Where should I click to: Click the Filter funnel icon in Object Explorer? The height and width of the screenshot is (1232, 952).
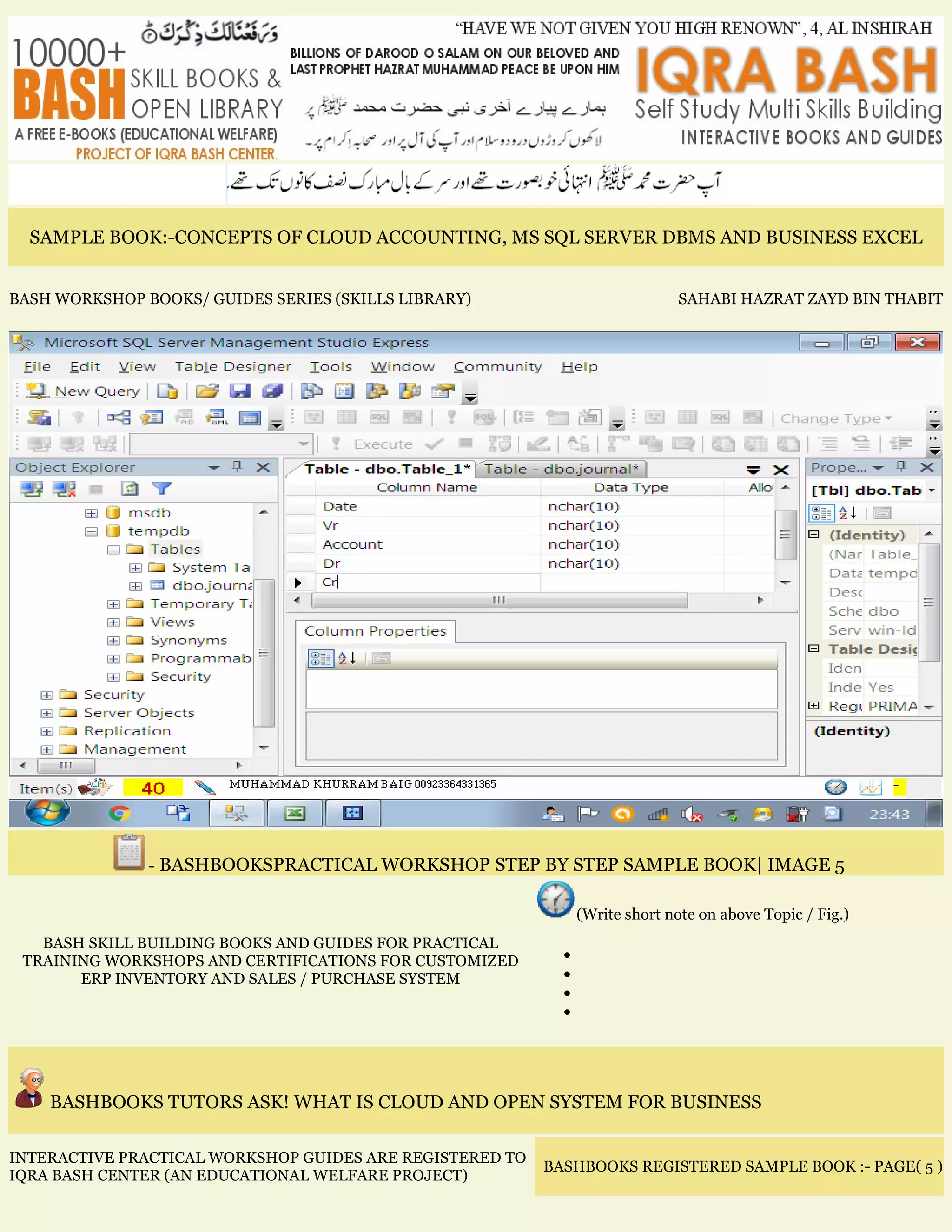pyautogui.click(x=162, y=489)
